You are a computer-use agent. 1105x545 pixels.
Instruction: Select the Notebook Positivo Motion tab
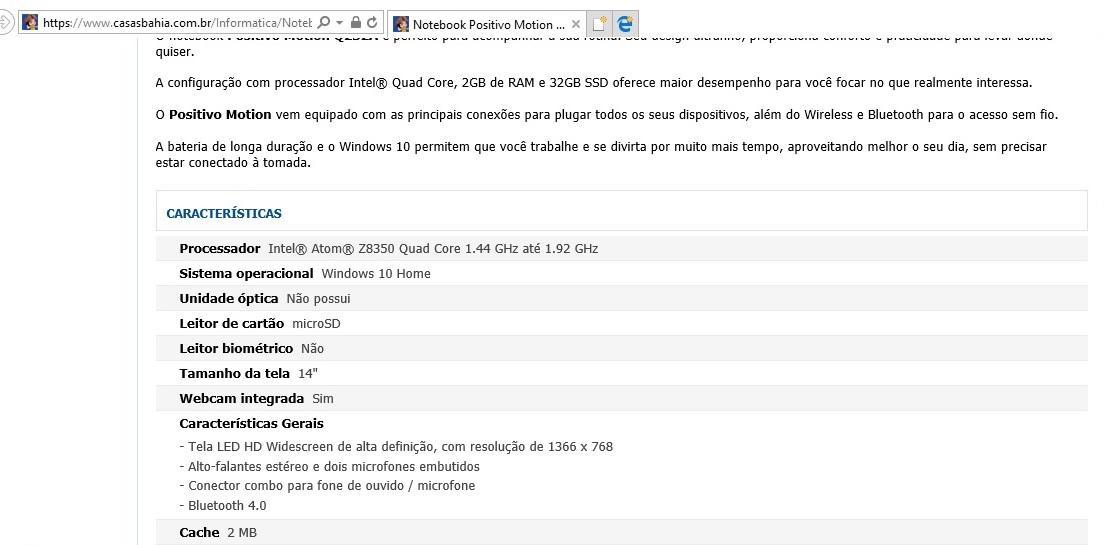pos(488,24)
